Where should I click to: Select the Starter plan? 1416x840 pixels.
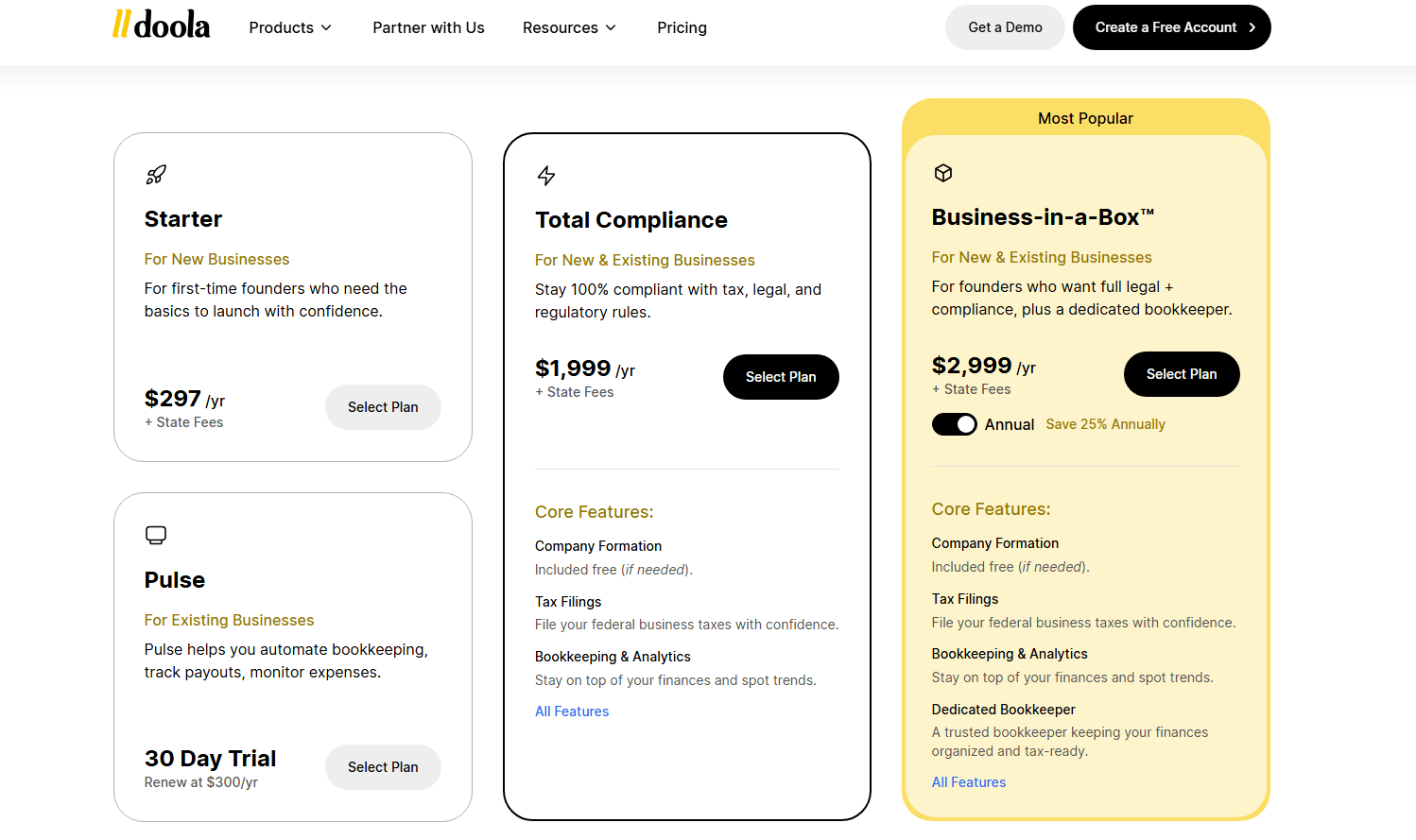point(383,407)
